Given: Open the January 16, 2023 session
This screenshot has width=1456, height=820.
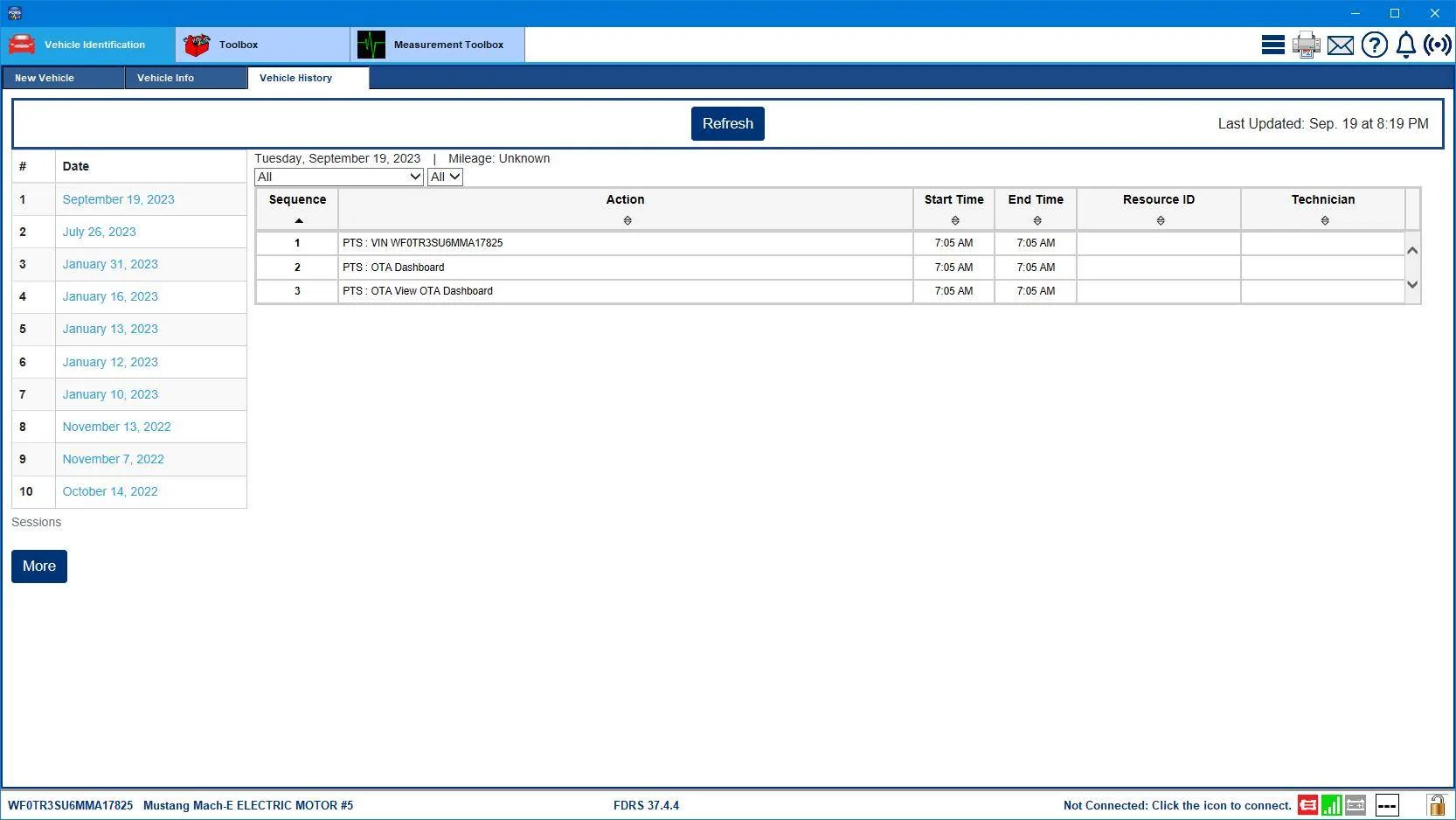Looking at the screenshot, I should tap(110, 296).
